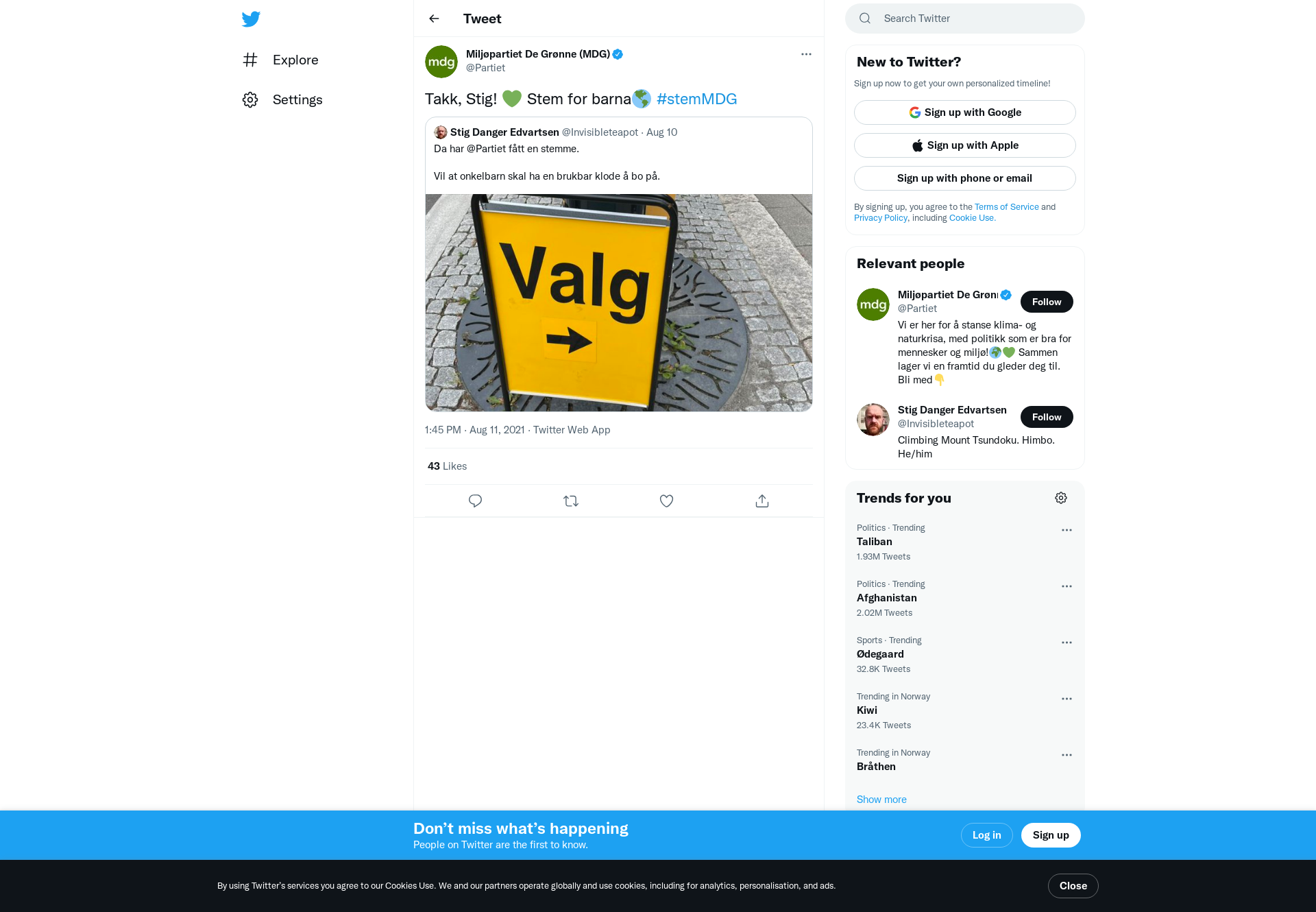The width and height of the screenshot is (1316, 912).
Task: Share the tweet via upload icon
Action: click(x=762, y=501)
